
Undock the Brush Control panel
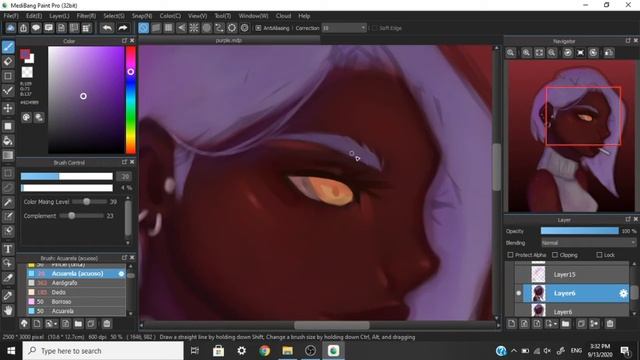(x=124, y=162)
